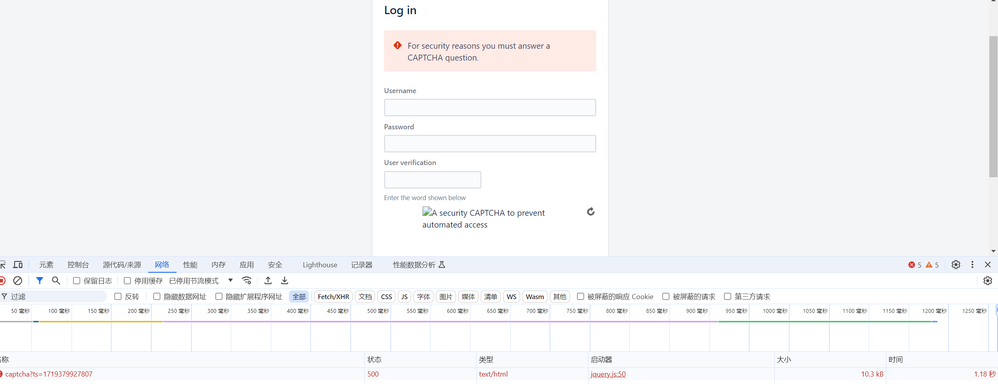Viewport: 998px width, 384px height.
Task: Open the jquery.js:50 initiator link
Action: 608,374
